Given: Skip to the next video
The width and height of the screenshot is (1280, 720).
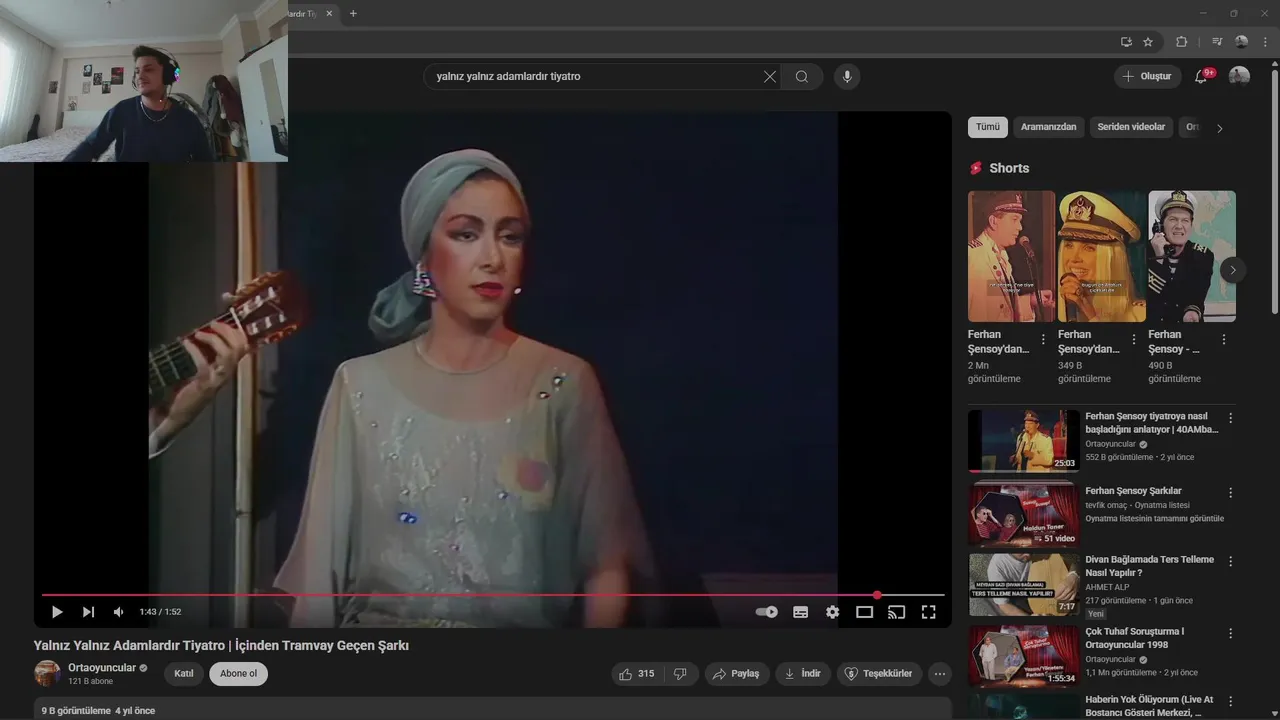Looking at the screenshot, I should 88,612.
